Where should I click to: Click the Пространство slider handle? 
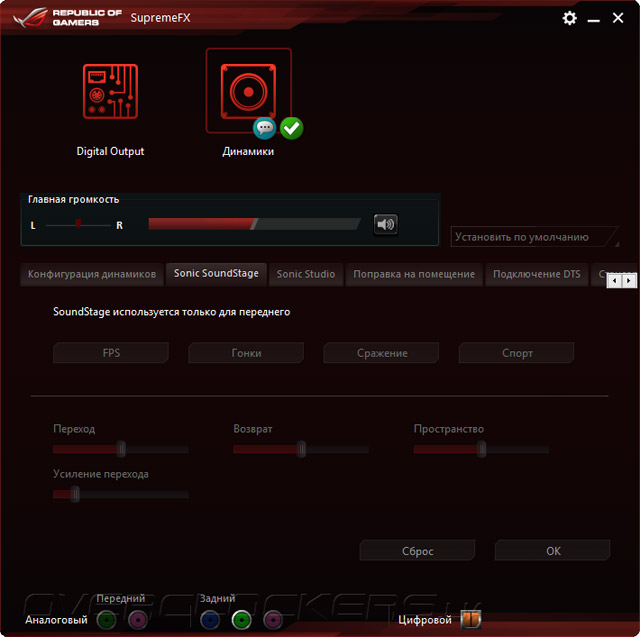(x=482, y=449)
